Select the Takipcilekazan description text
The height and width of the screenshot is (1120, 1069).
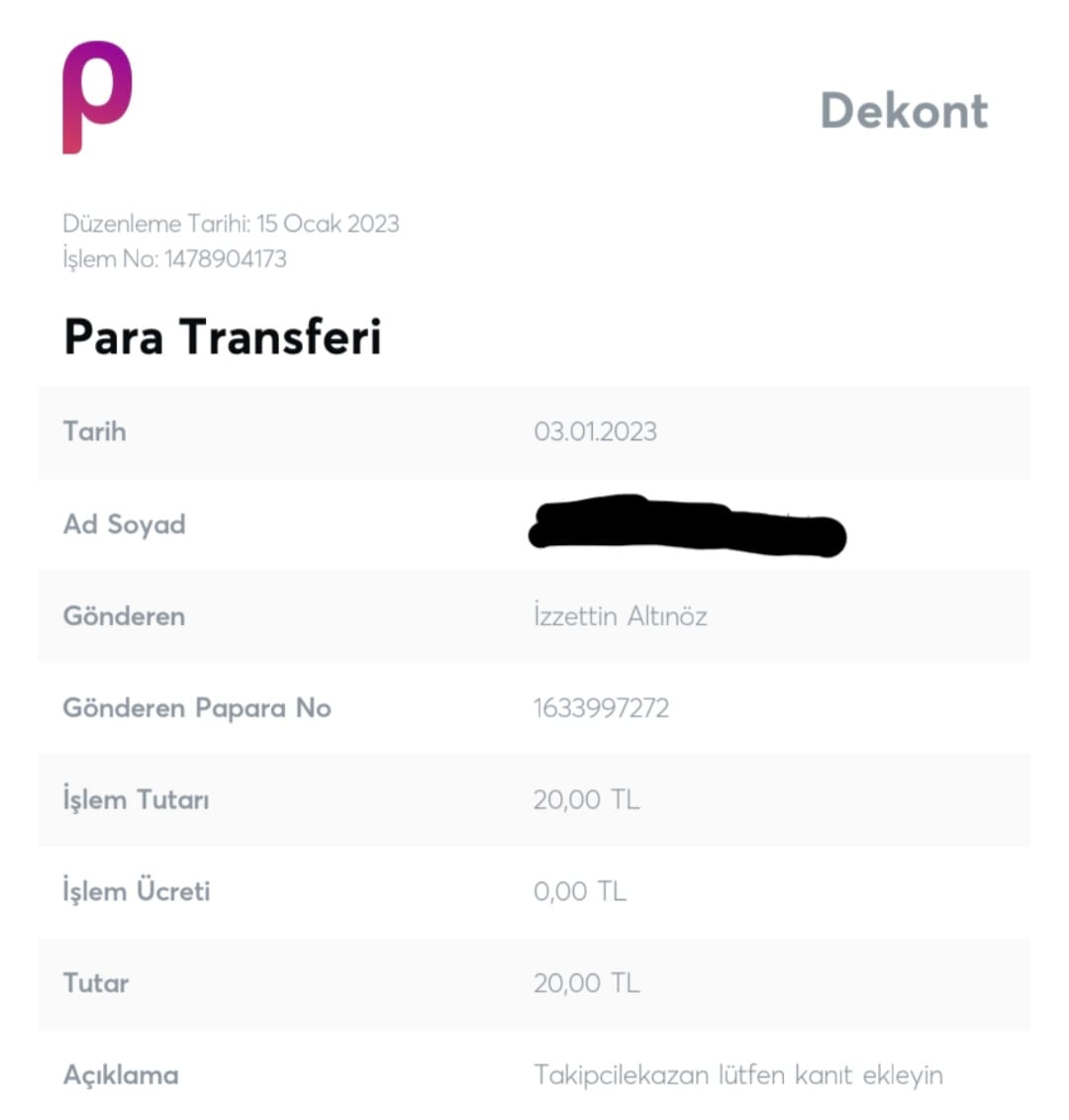pos(737,1075)
